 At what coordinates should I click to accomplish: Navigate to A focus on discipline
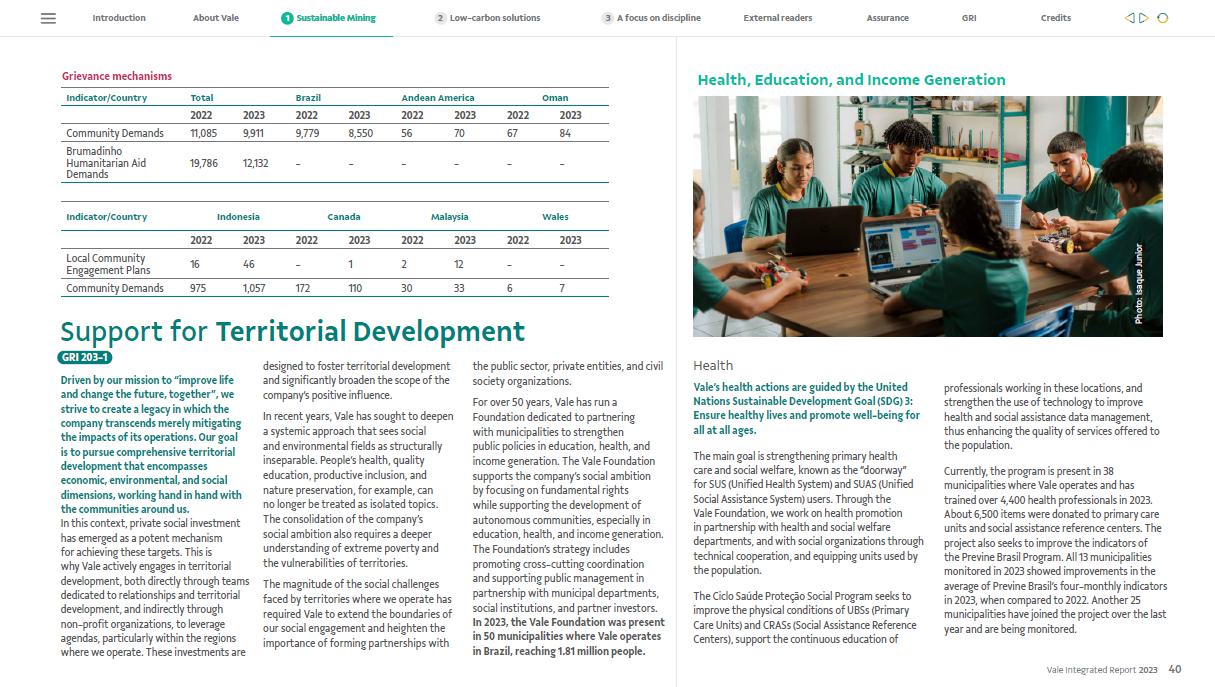point(658,18)
